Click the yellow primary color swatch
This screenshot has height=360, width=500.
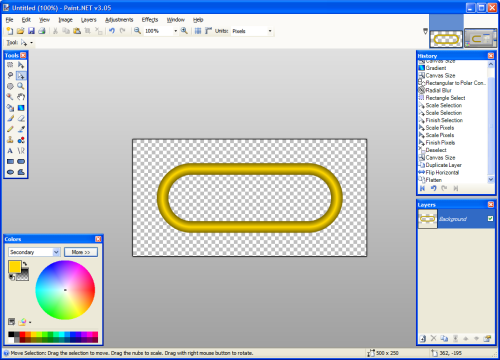tap(15, 267)
